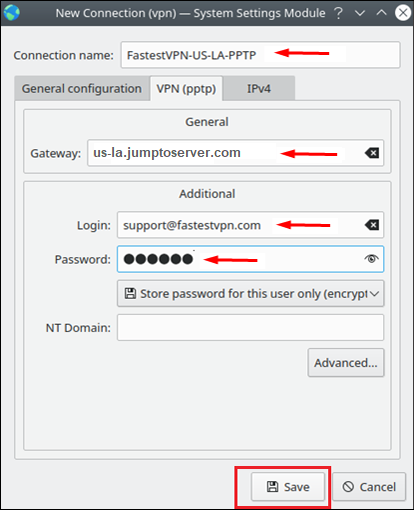Expand password storage options via chevron arrow
414x510 pixels.
375,294
